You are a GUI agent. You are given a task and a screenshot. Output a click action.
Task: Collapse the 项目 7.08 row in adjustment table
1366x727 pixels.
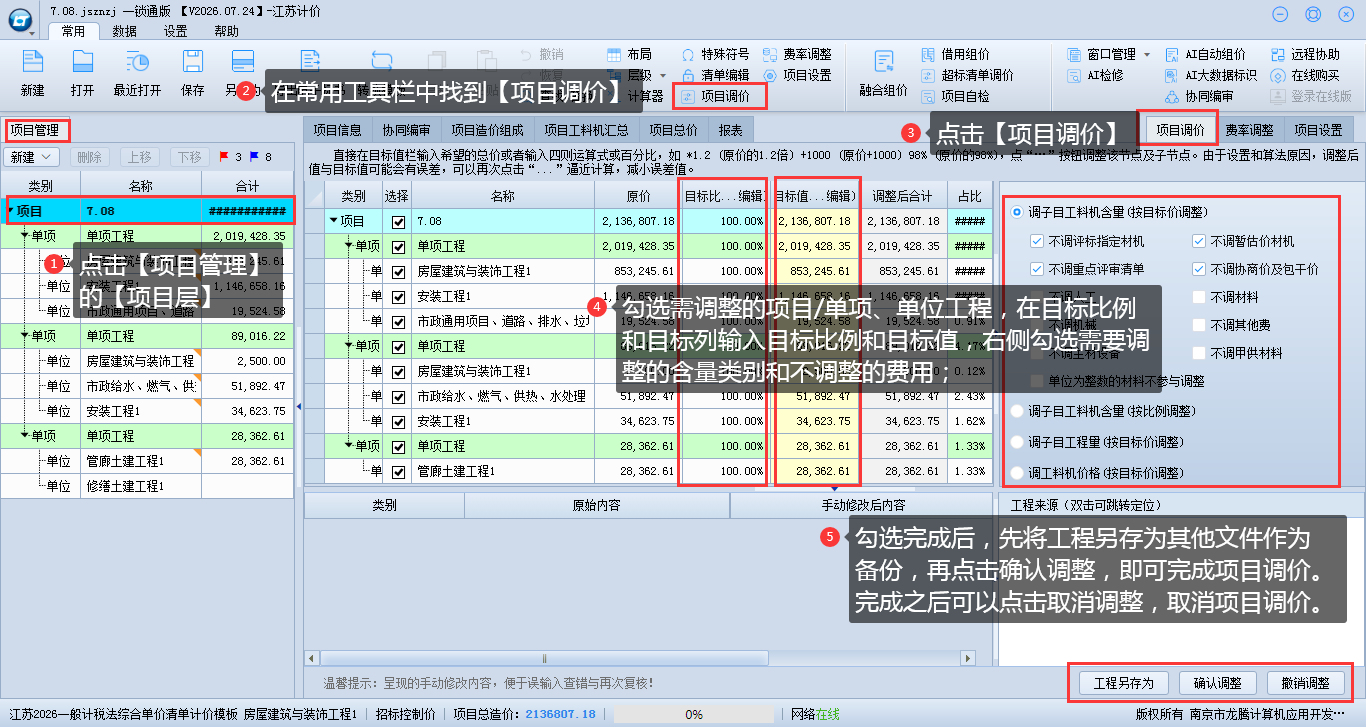334,221
